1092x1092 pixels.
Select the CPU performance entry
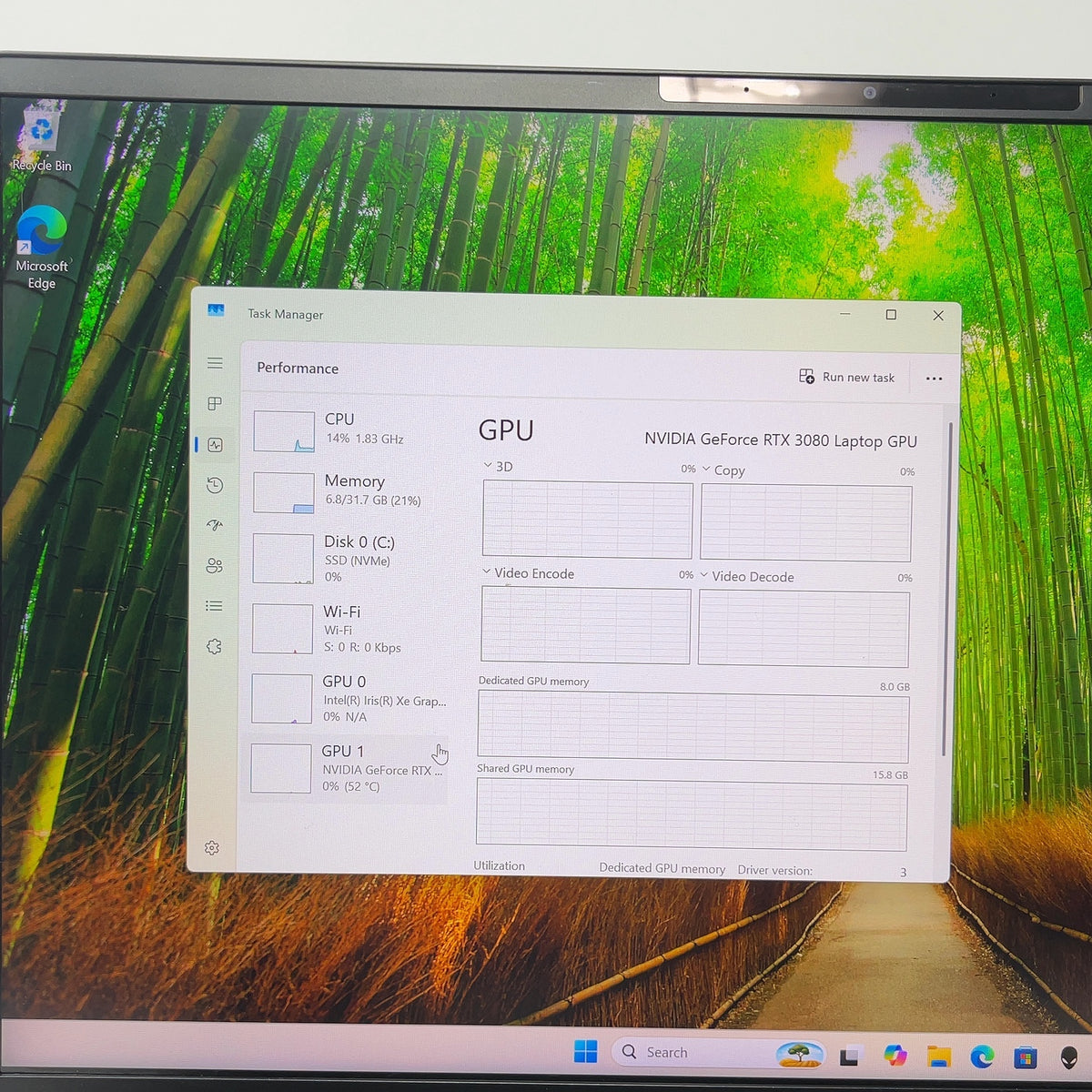(349, 430)
